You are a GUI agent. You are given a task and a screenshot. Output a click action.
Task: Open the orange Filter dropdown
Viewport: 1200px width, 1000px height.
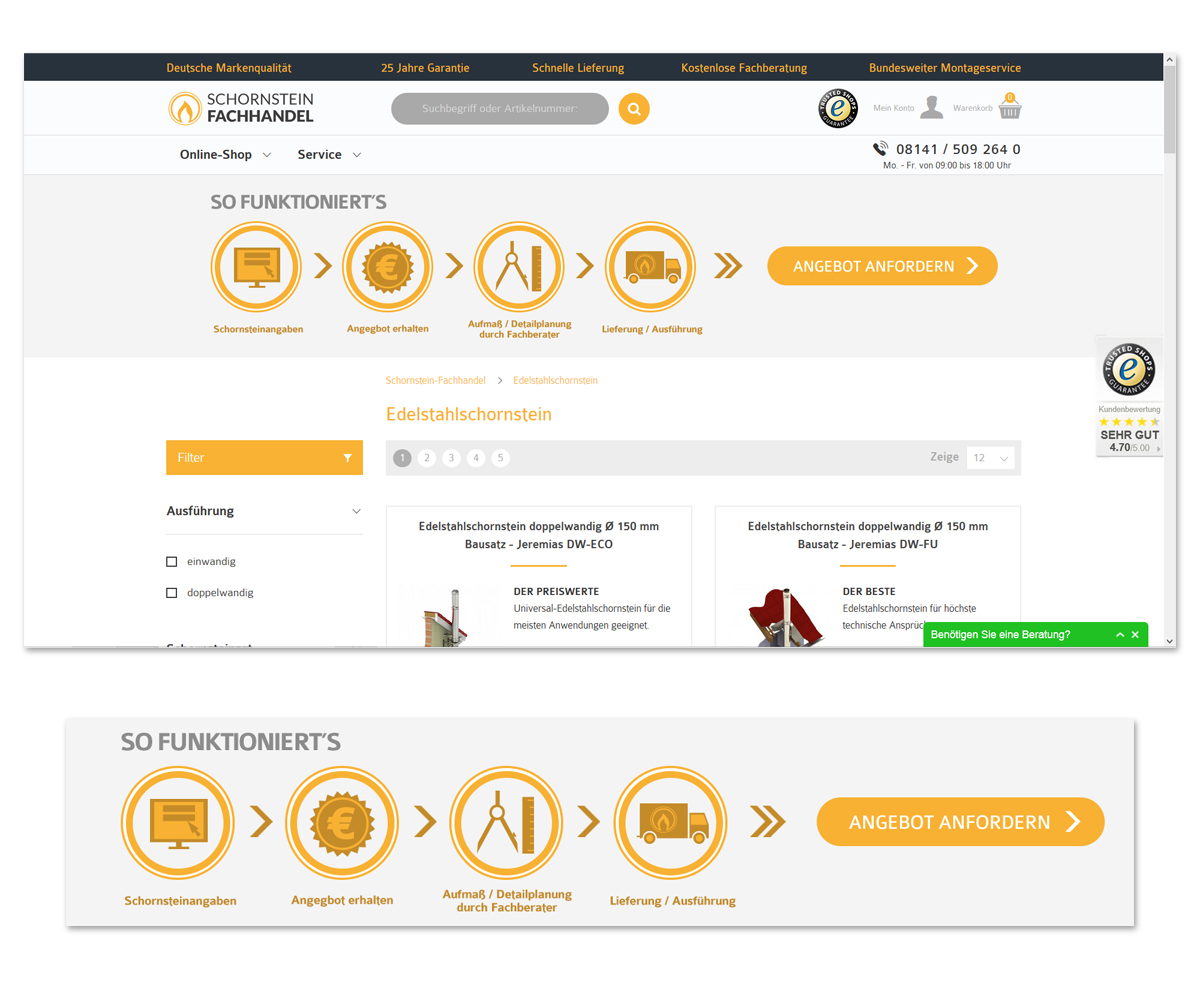click(264, 457)
